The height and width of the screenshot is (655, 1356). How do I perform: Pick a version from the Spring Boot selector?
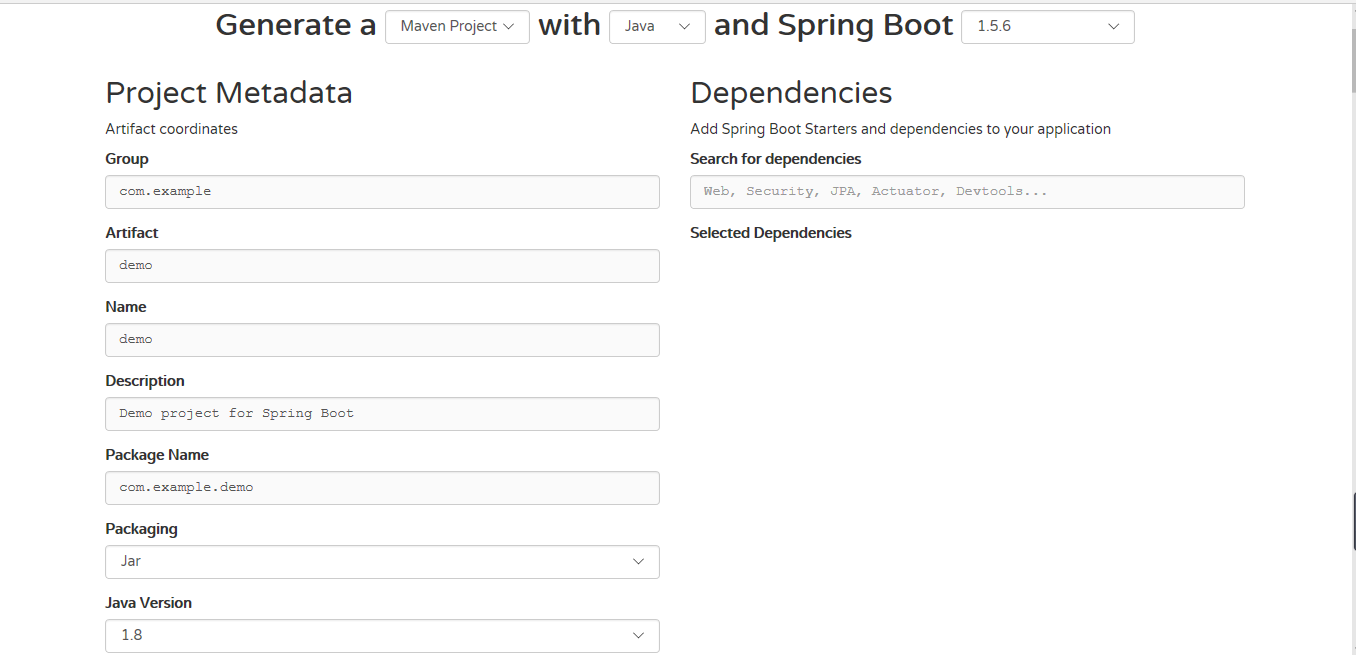pos(1046,27)
